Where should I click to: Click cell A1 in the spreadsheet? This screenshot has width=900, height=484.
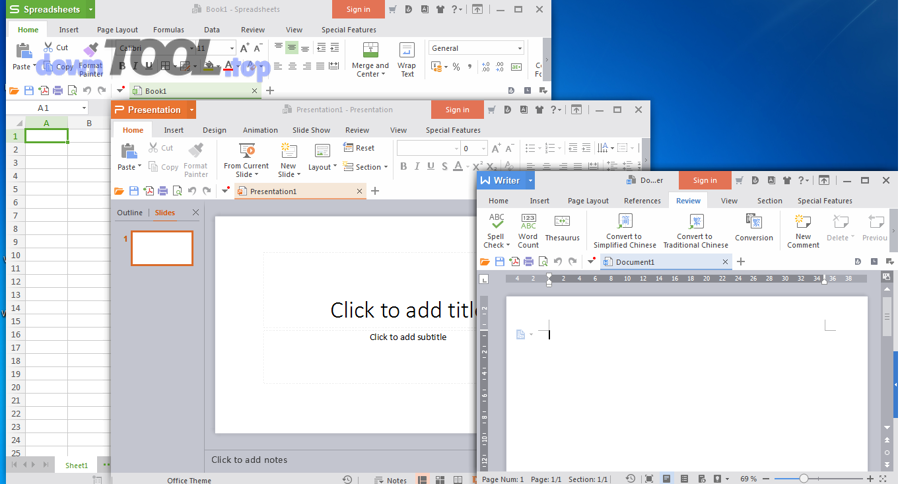(x=46, y=136)
